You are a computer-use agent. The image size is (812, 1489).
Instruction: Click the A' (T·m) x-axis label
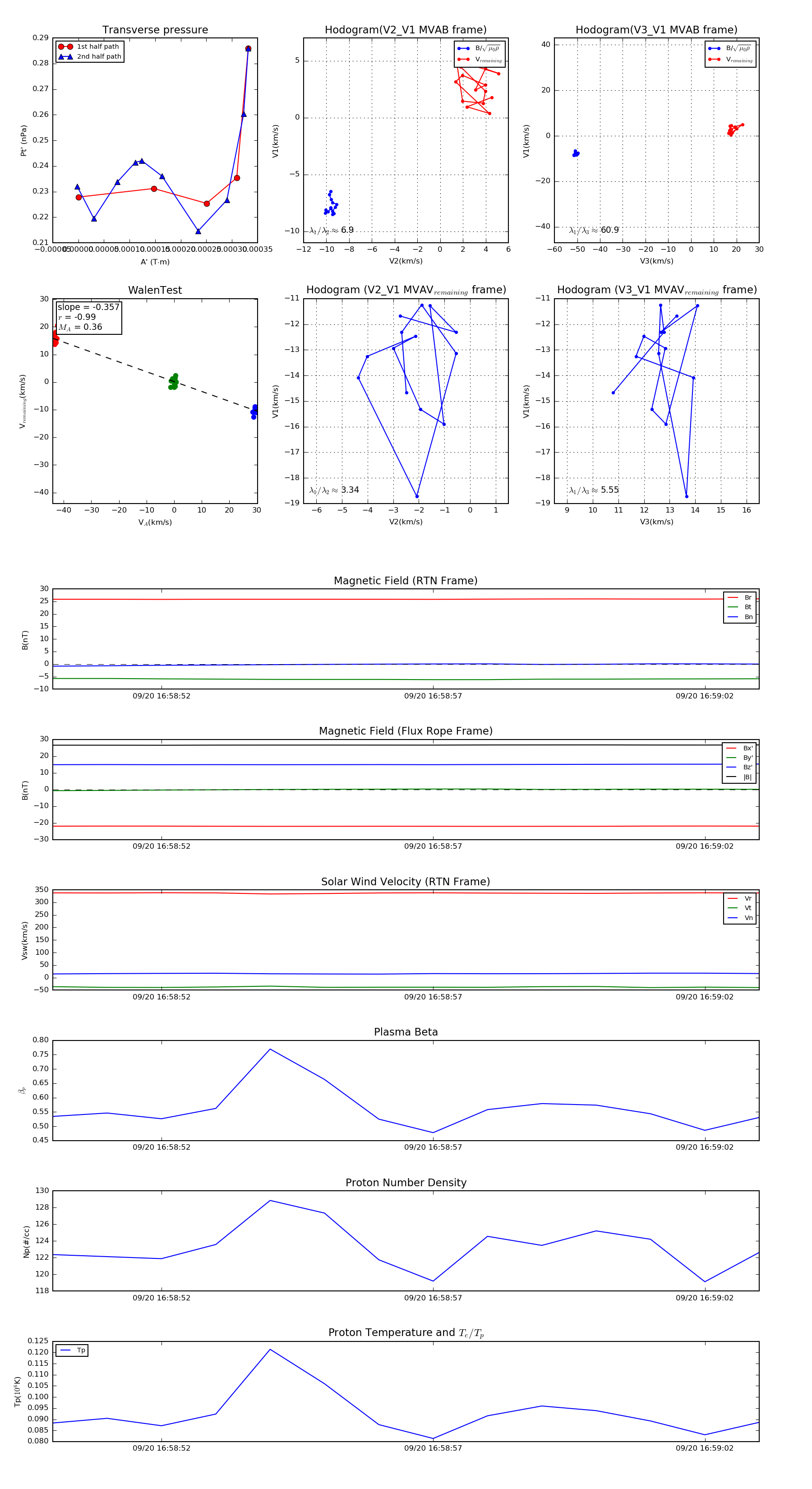coord(155,262)
